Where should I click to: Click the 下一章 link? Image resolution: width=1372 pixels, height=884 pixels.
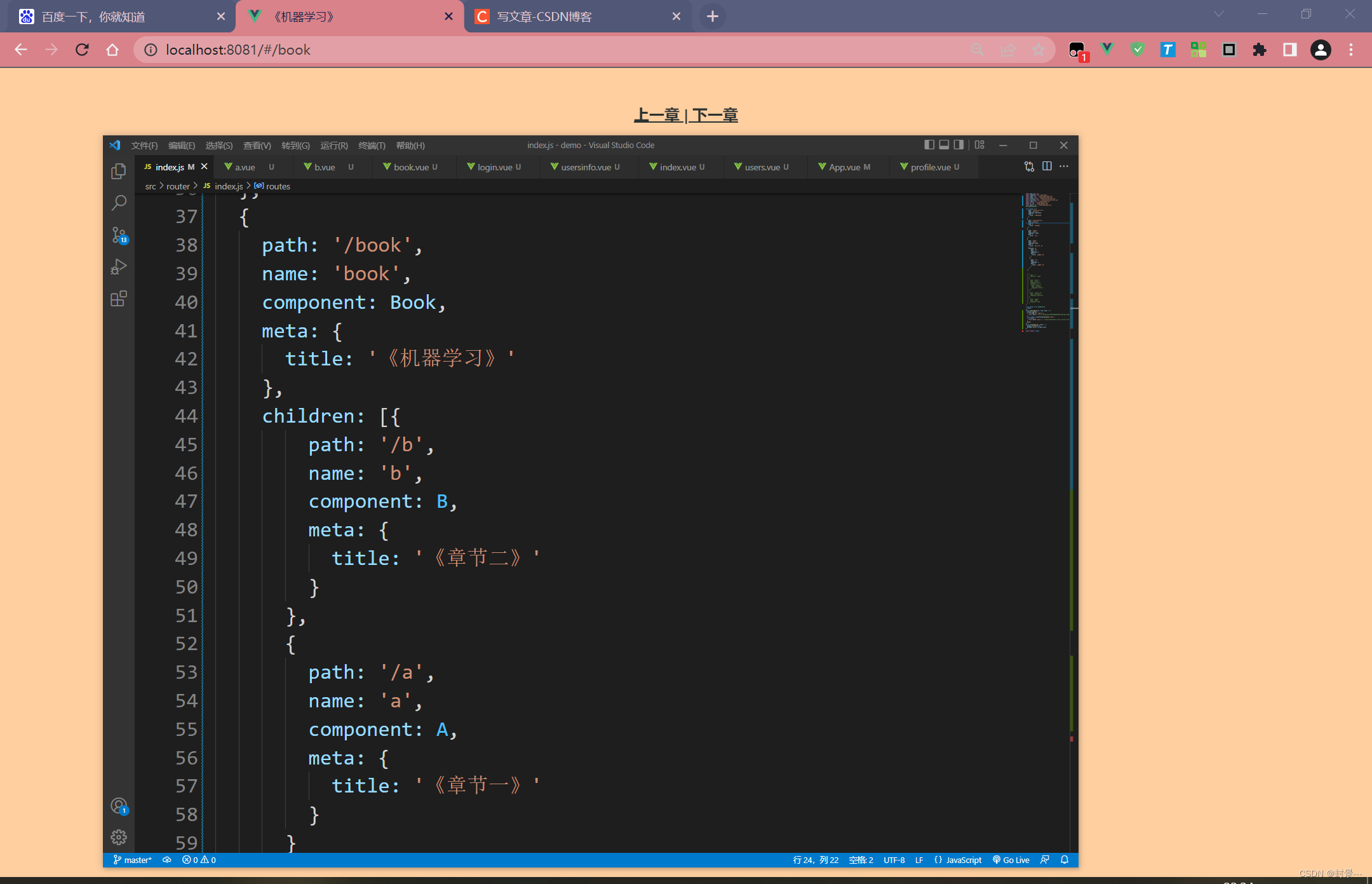[x=715, y=115]
